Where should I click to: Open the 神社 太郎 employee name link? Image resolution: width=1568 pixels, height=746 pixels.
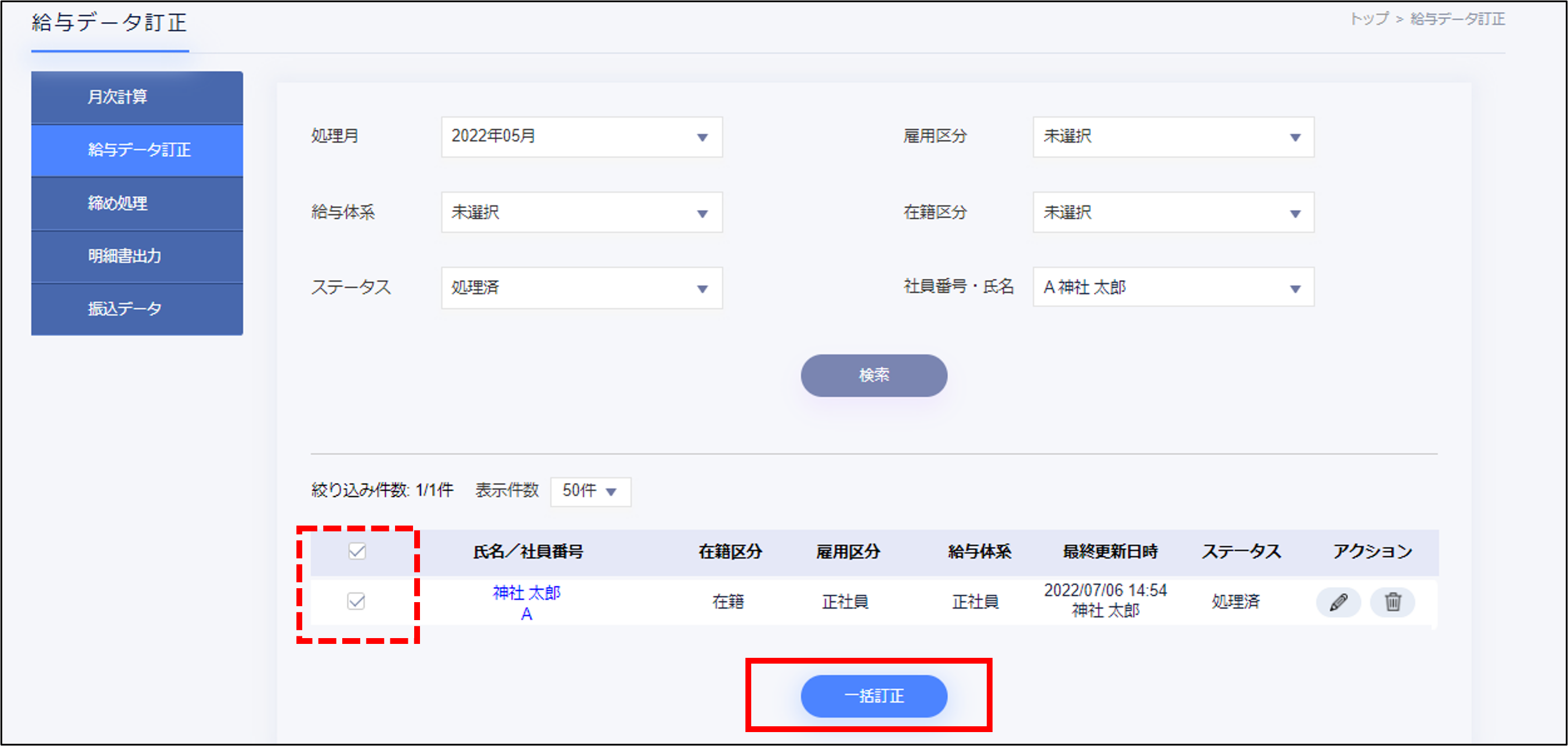coord(527,592)
